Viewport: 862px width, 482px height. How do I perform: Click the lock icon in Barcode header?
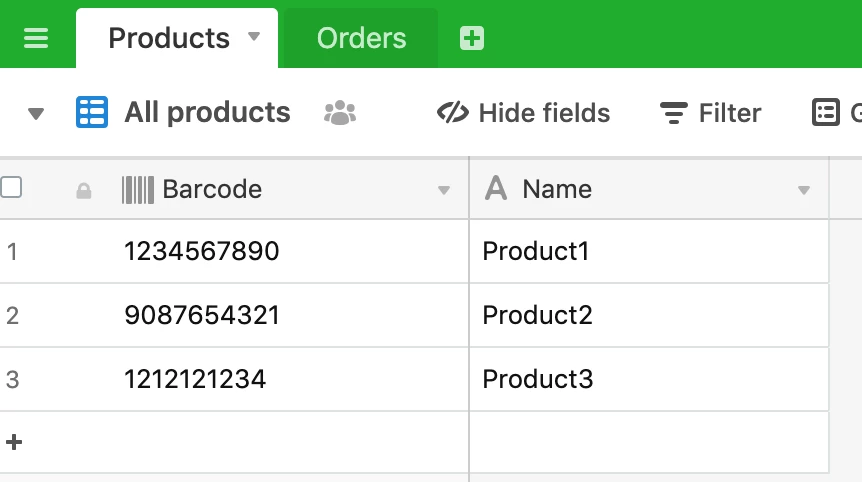tap(84, 191)
